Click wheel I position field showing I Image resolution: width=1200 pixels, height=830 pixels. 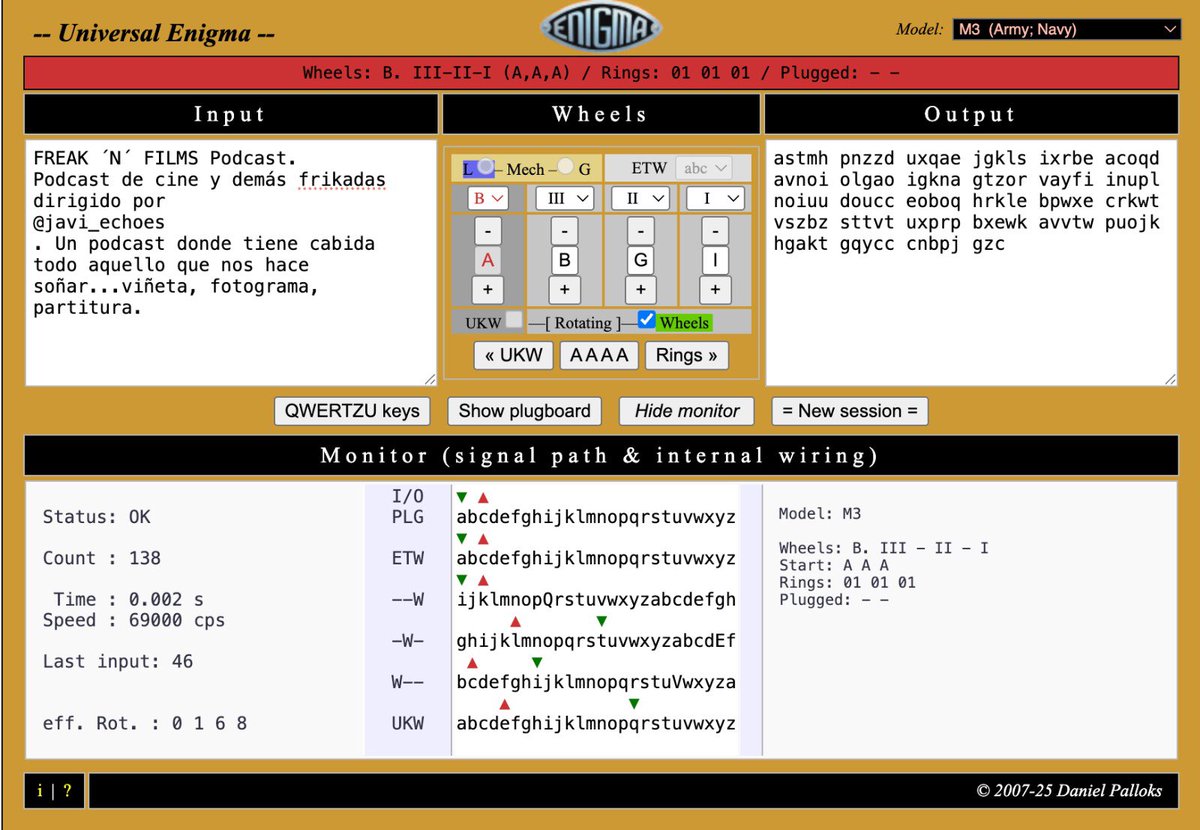716,260
